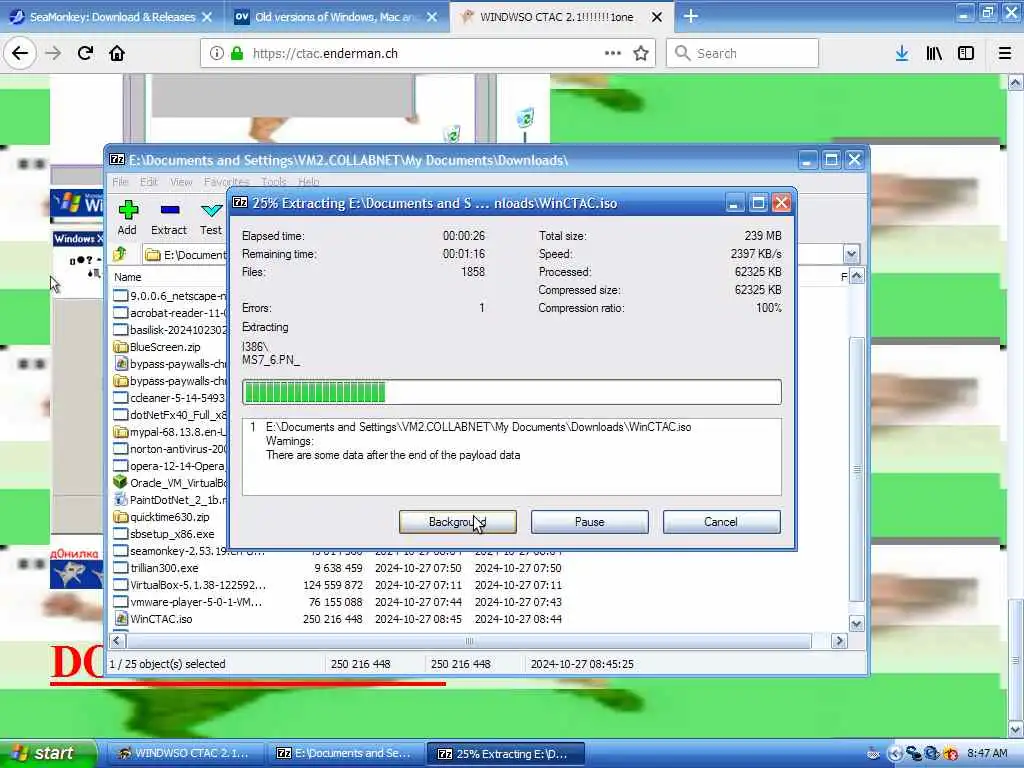Reload the current page
Screen dimensions: 1024x768
(85, 53)
